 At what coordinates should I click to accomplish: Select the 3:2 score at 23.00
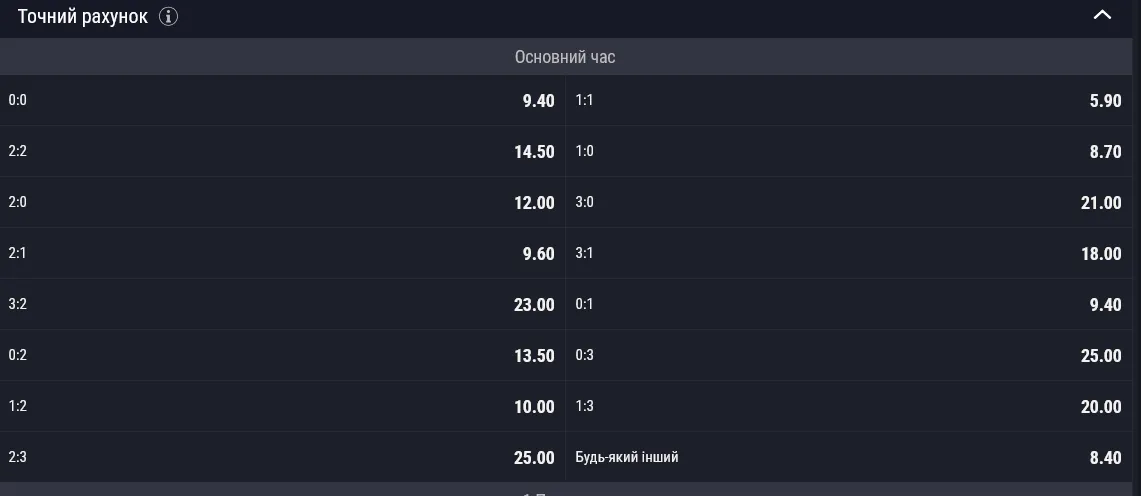(282, 304)
